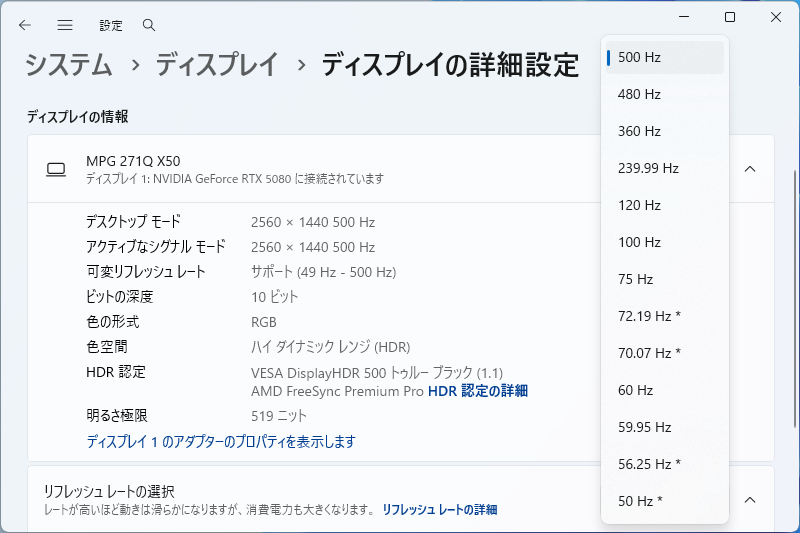Click the VESA DisplayHDR 500 certification text

(x=377, y=373)
